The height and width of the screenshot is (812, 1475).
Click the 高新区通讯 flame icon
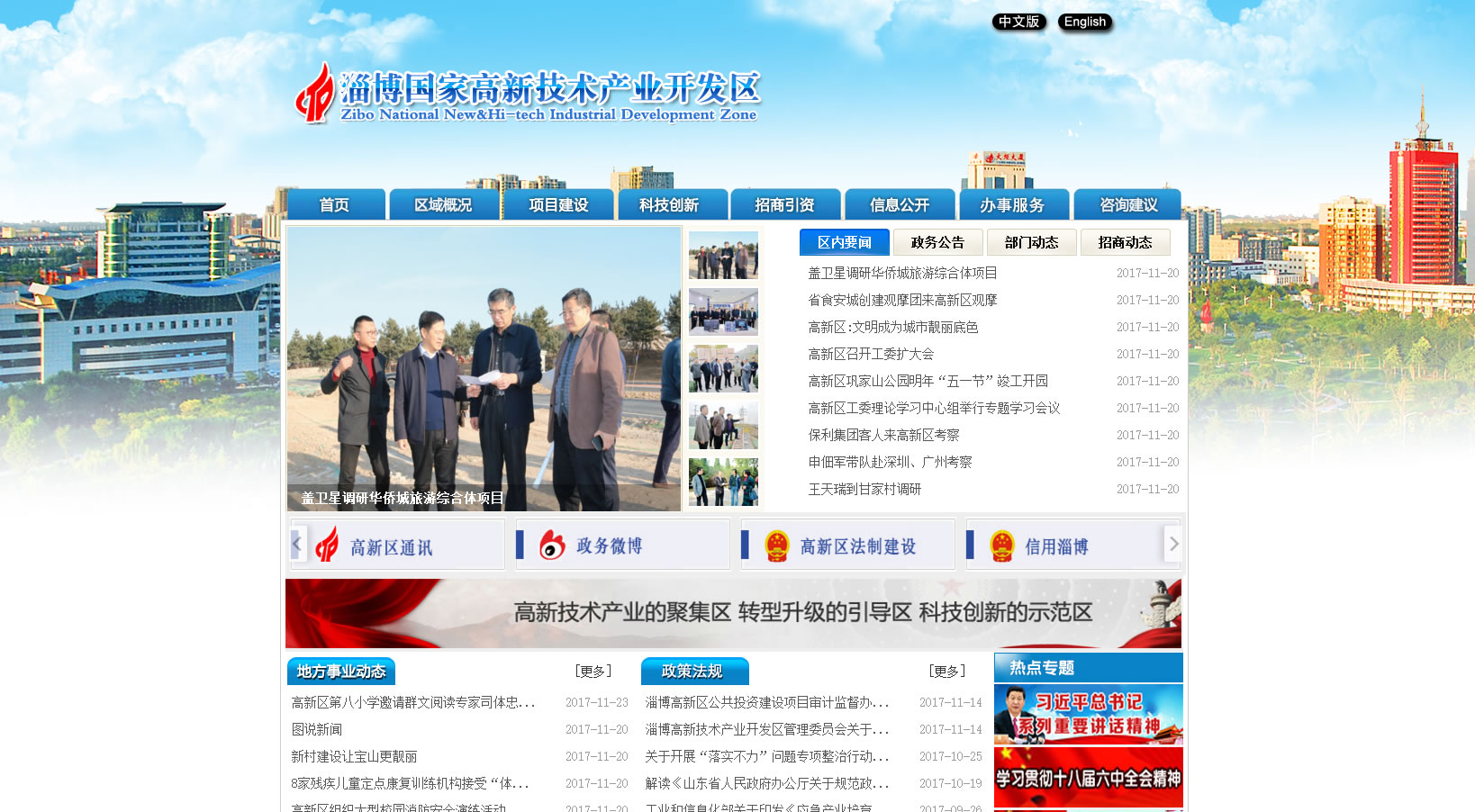(x=328, y=545)
